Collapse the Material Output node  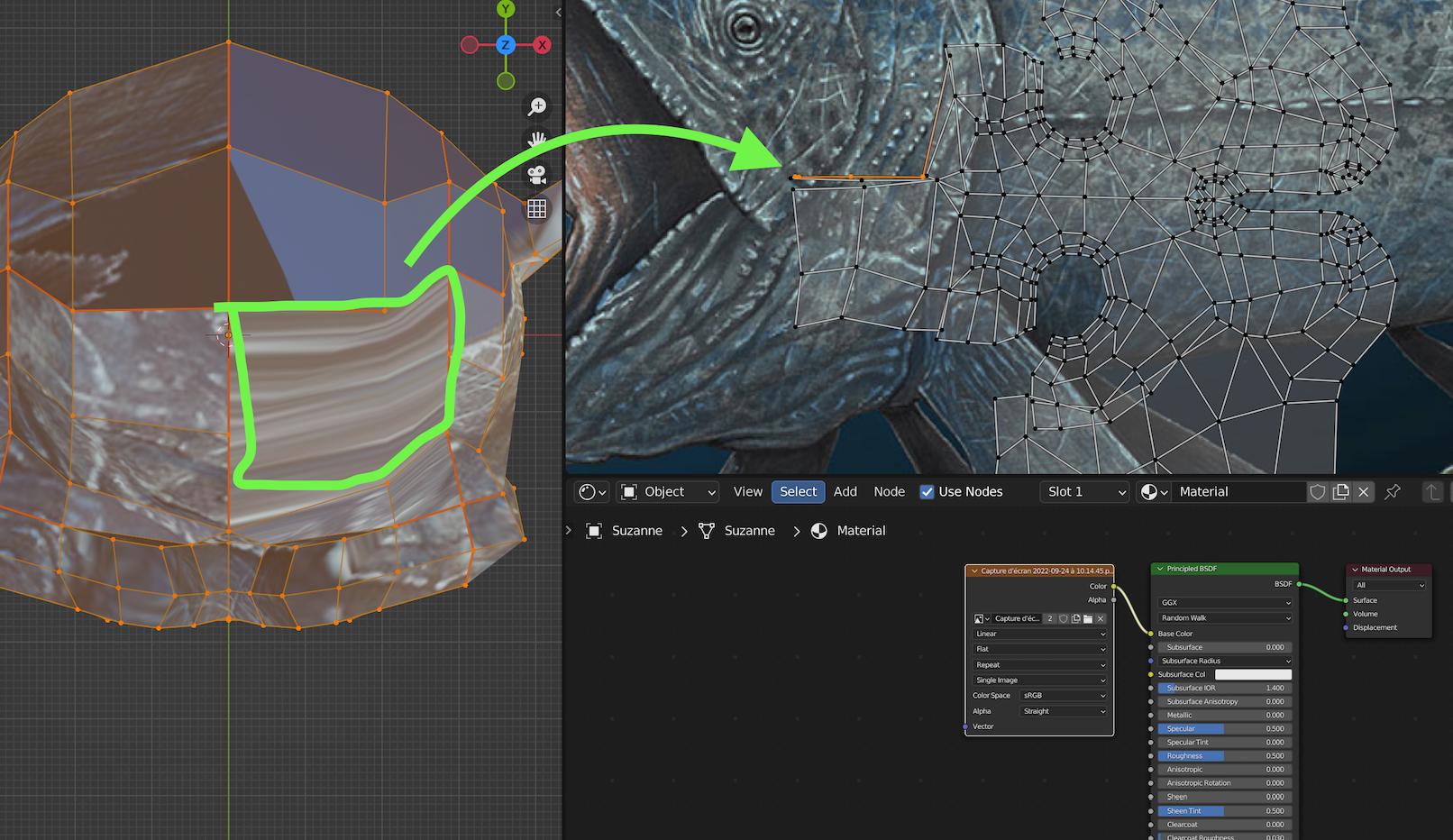click(1355, 570)
